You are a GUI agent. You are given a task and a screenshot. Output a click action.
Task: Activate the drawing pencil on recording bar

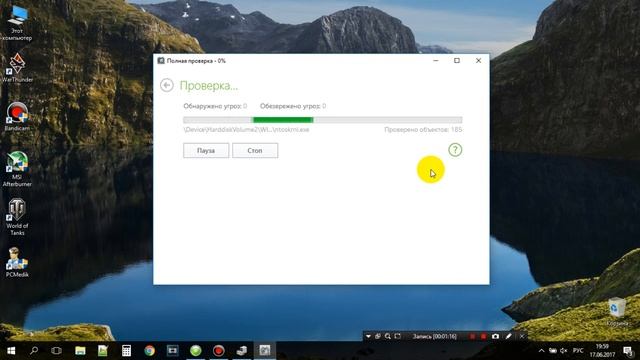[x=509, y=336]
